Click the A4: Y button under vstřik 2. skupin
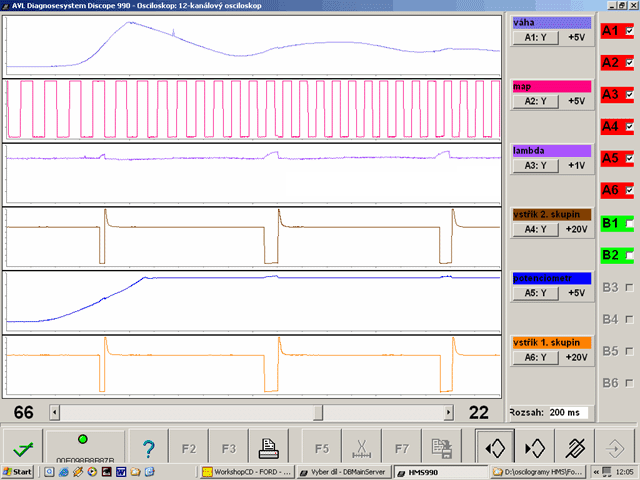The image size is (640, 480). 536,229
